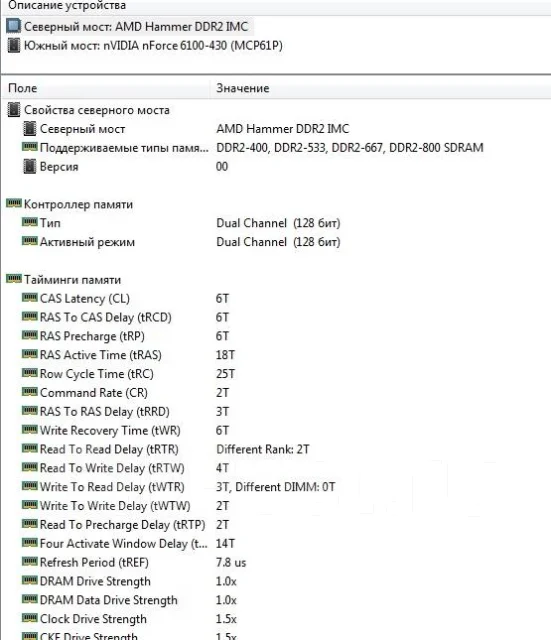
Task: Select the Refresh Period value 7.8 us
Action: click(231, 562)
